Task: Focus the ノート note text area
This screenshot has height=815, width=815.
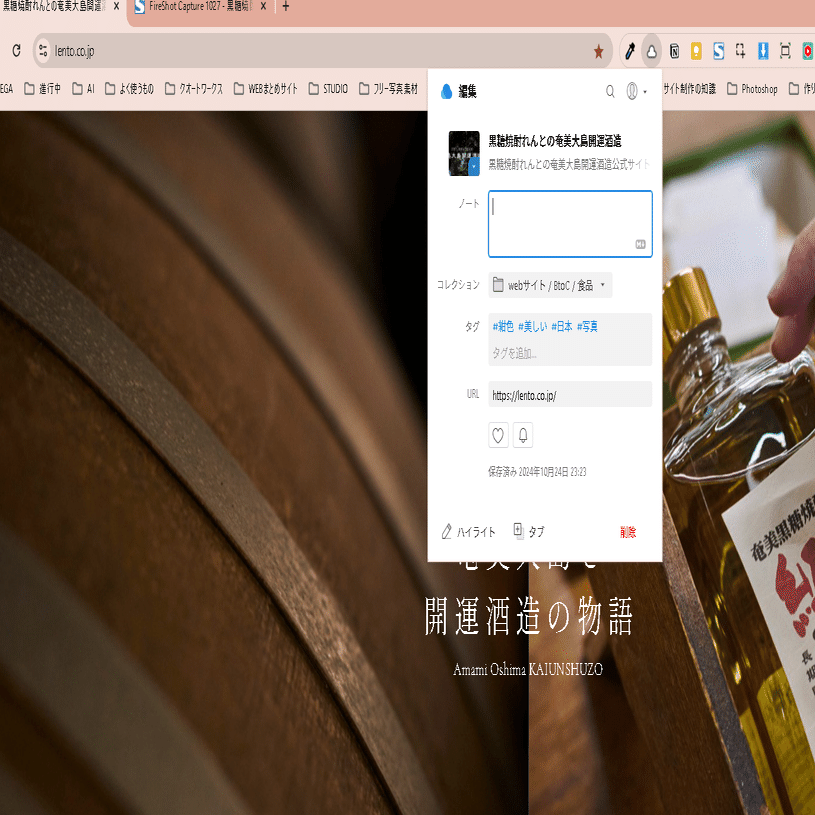Action: pyautogui.click(x=570, y=224)
